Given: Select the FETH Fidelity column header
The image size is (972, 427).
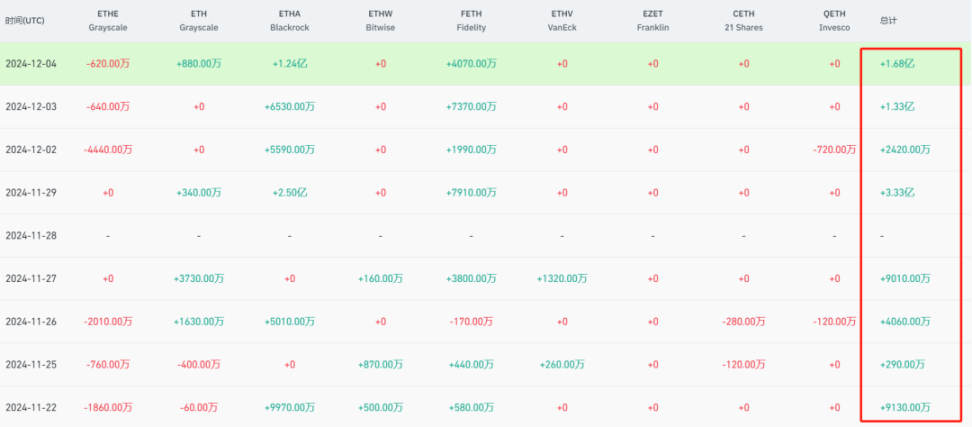Looking at the screenshot, I should [x=470, y=20].
